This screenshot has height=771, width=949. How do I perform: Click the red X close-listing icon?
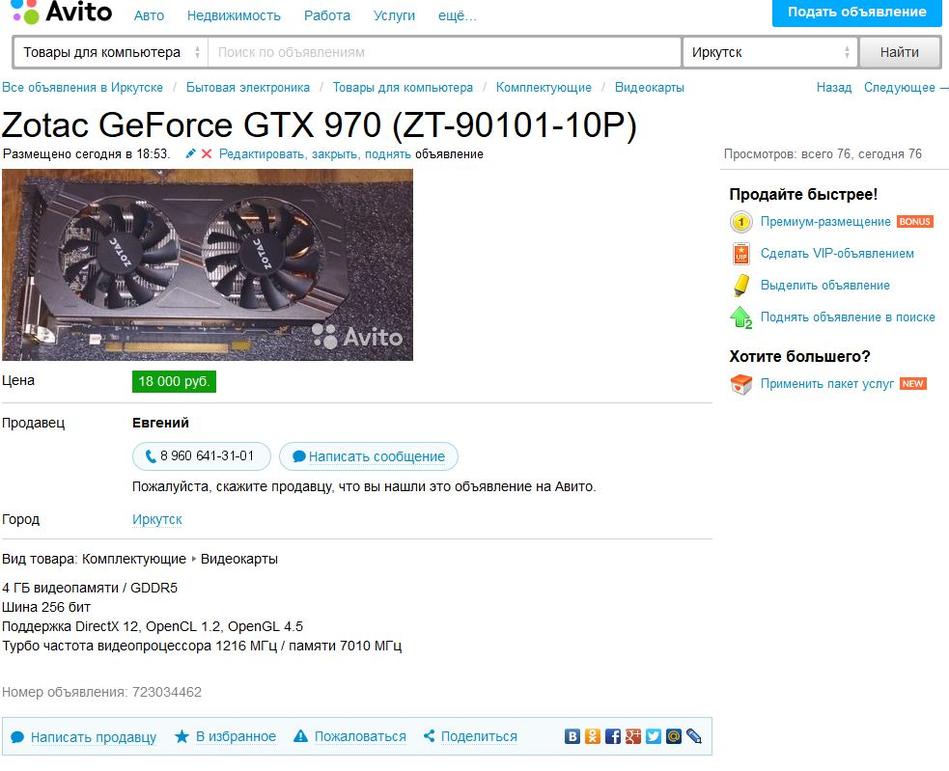tap(206, 154)
